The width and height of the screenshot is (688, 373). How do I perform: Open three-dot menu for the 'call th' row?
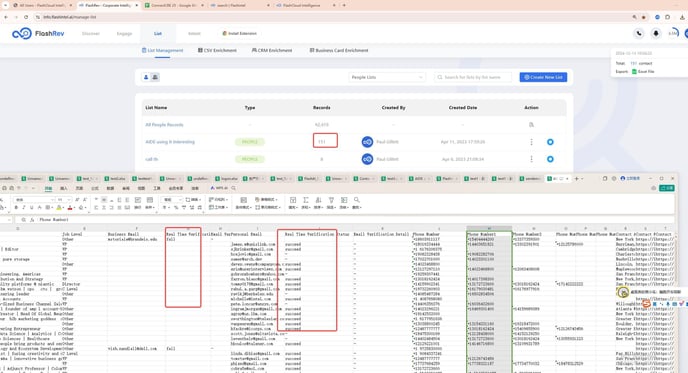(531, 159)
